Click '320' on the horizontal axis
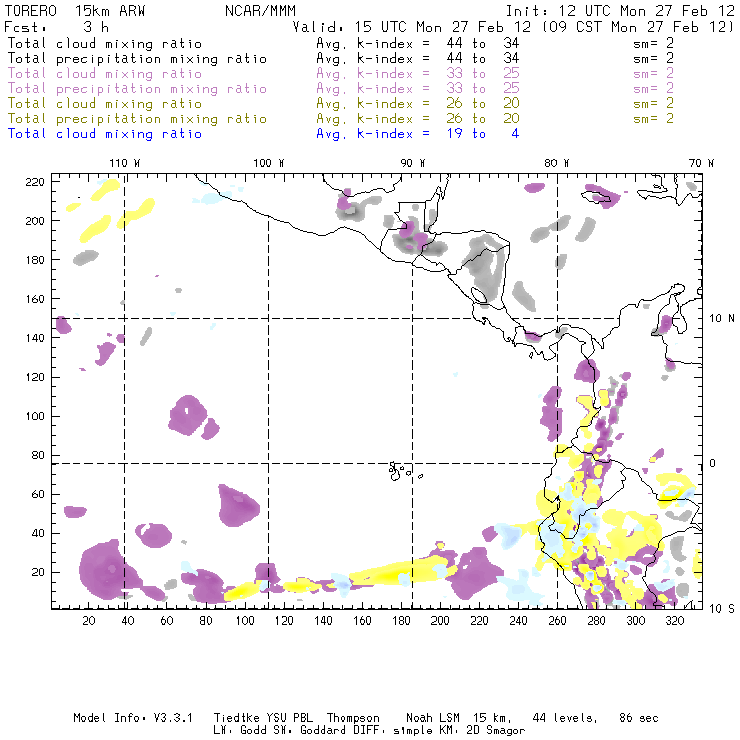Image resolution: width=740 pixels, height=740 pixels. (x=674, y=621)
